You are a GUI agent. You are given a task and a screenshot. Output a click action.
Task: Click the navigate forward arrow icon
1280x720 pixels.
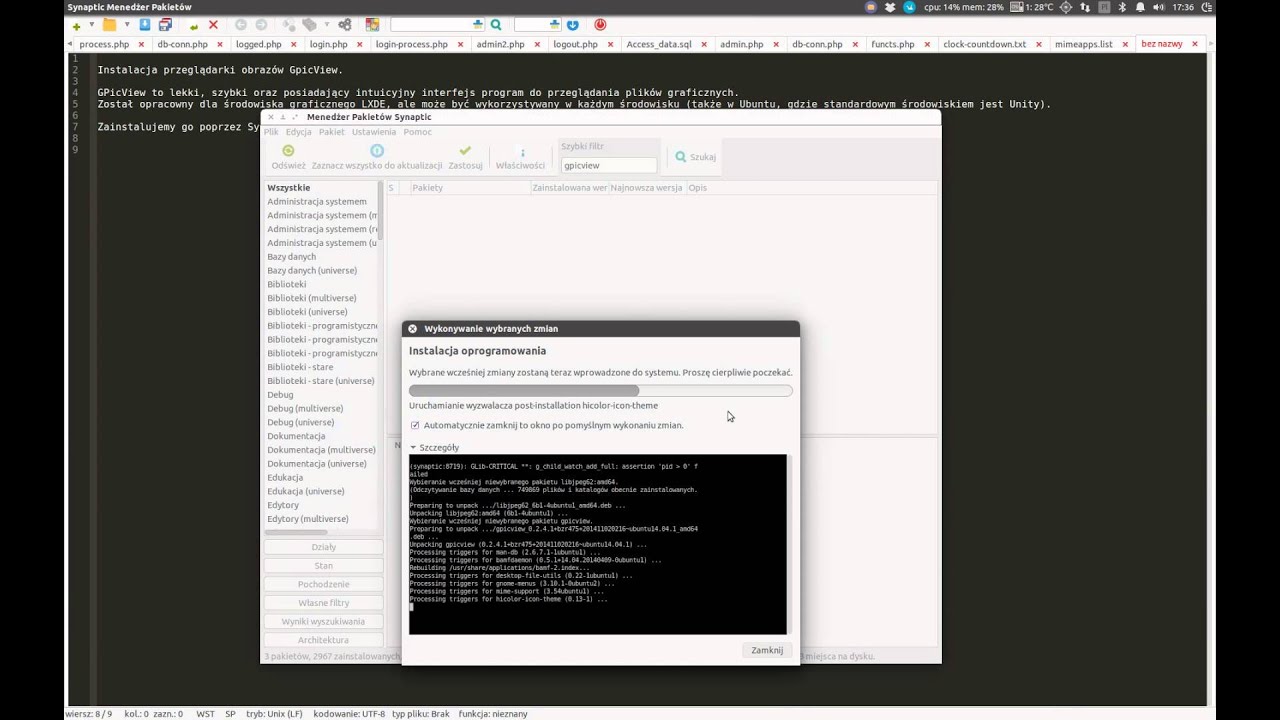coord(261,24)
